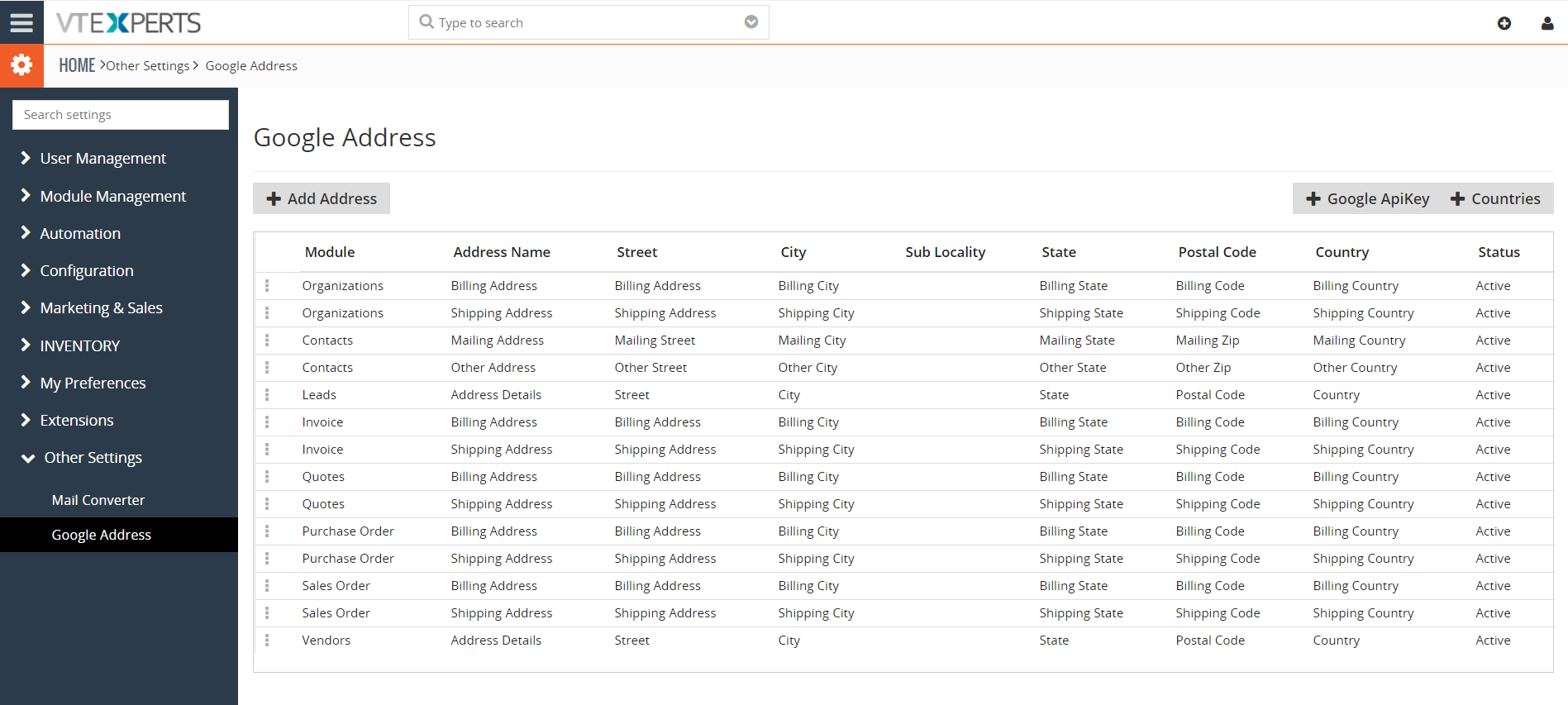Click Vendors module cell
Image resolution: width=1568 pixels, height=705 pixels.
[x=326, y=640]
